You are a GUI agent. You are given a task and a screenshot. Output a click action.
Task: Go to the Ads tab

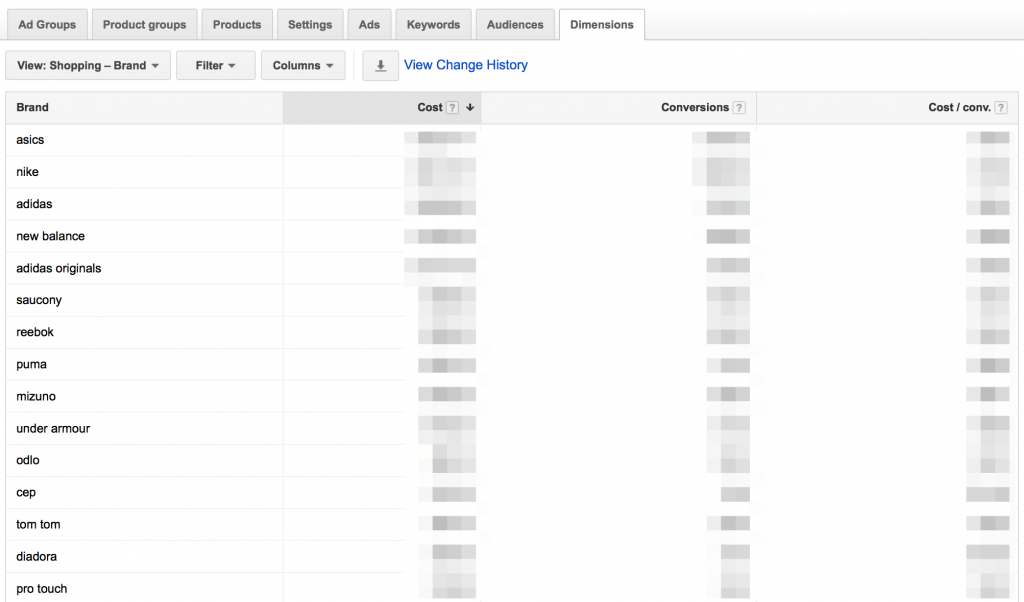[369, 25]
